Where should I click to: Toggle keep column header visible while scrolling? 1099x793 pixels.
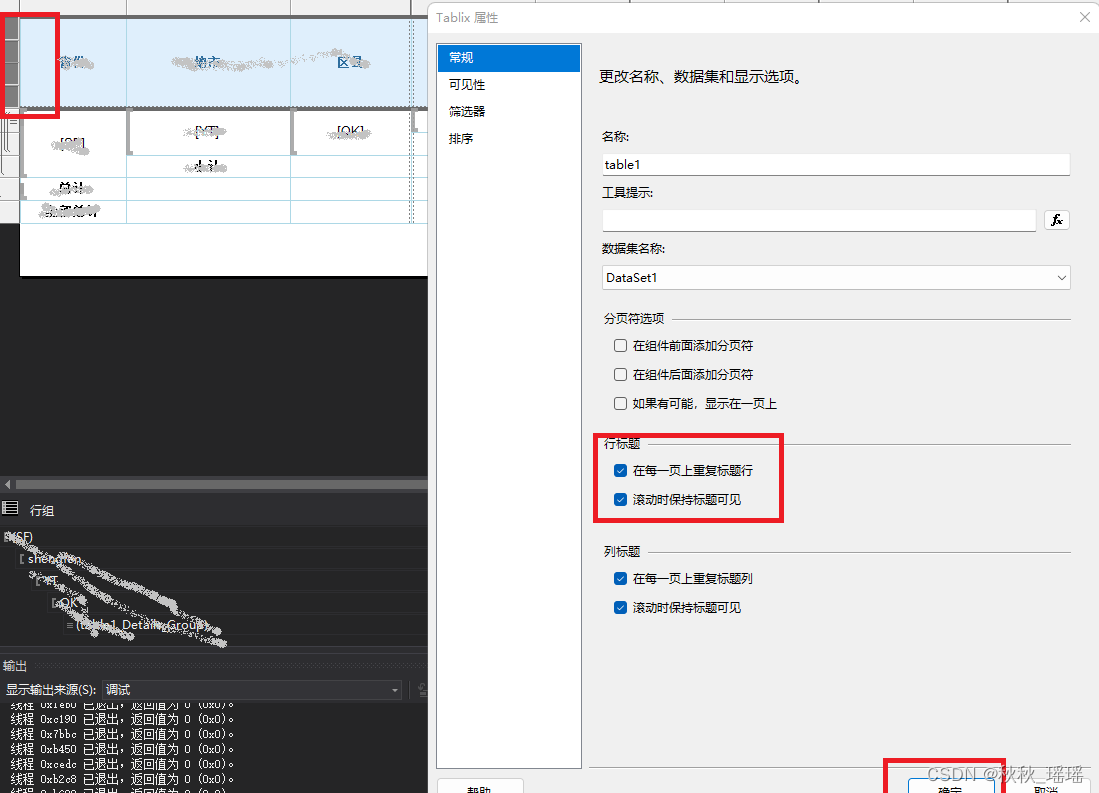(x=620, y=607)
